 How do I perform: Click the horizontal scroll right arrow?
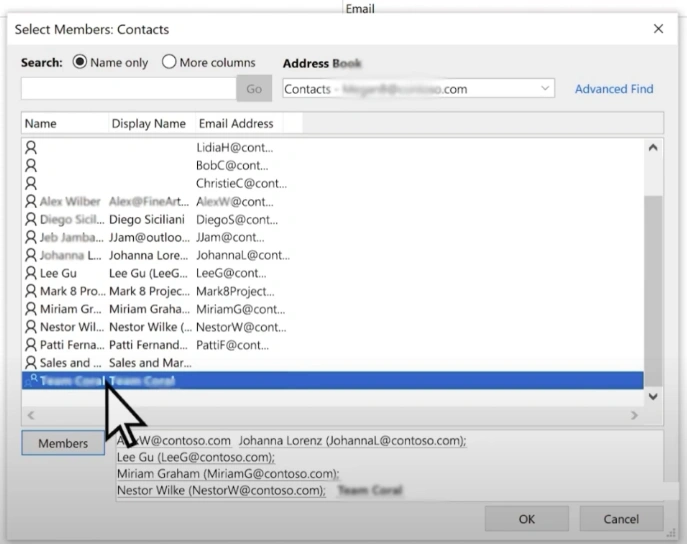(634, 415)
